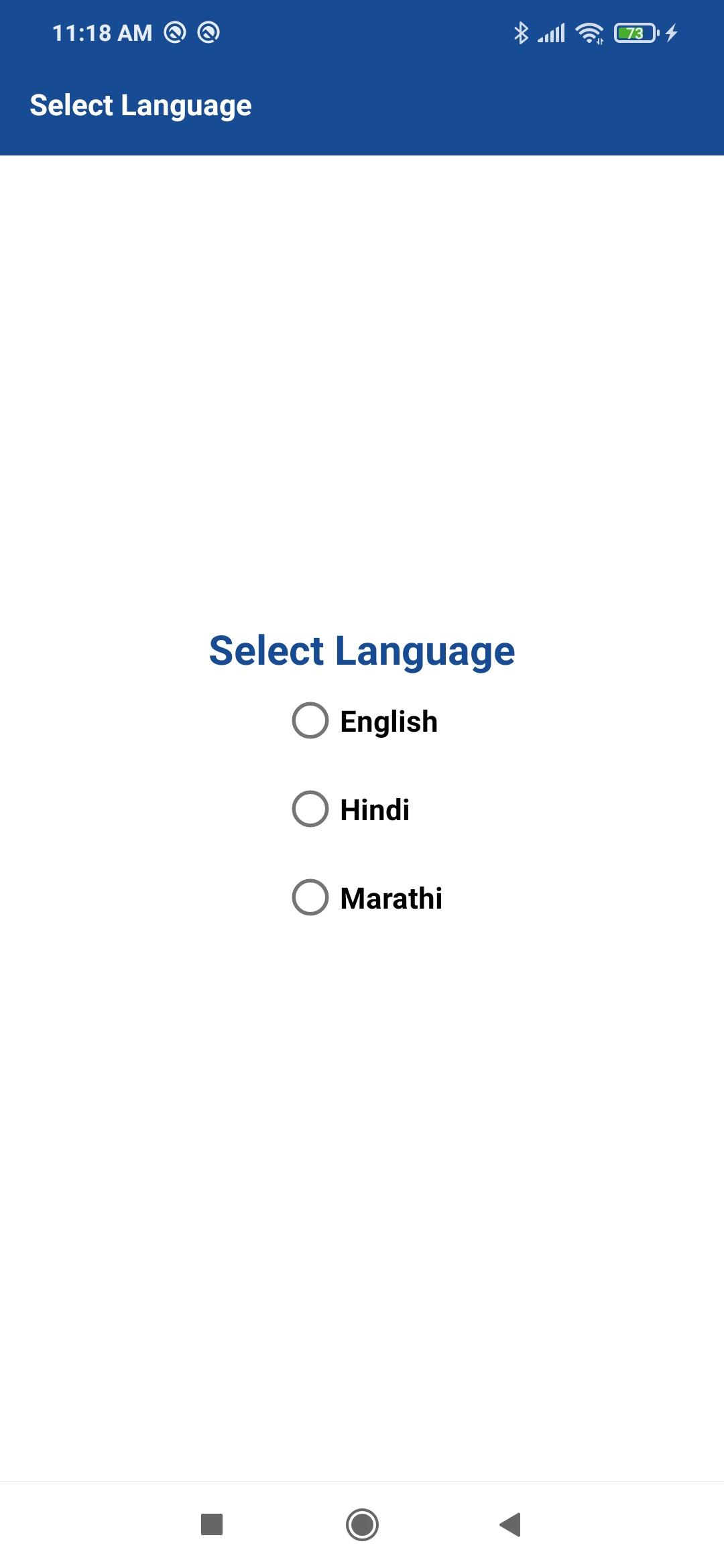Viewport: 724px width, 1568px height.
Task: Click the English language label text
Action: [x=389, y=722]
